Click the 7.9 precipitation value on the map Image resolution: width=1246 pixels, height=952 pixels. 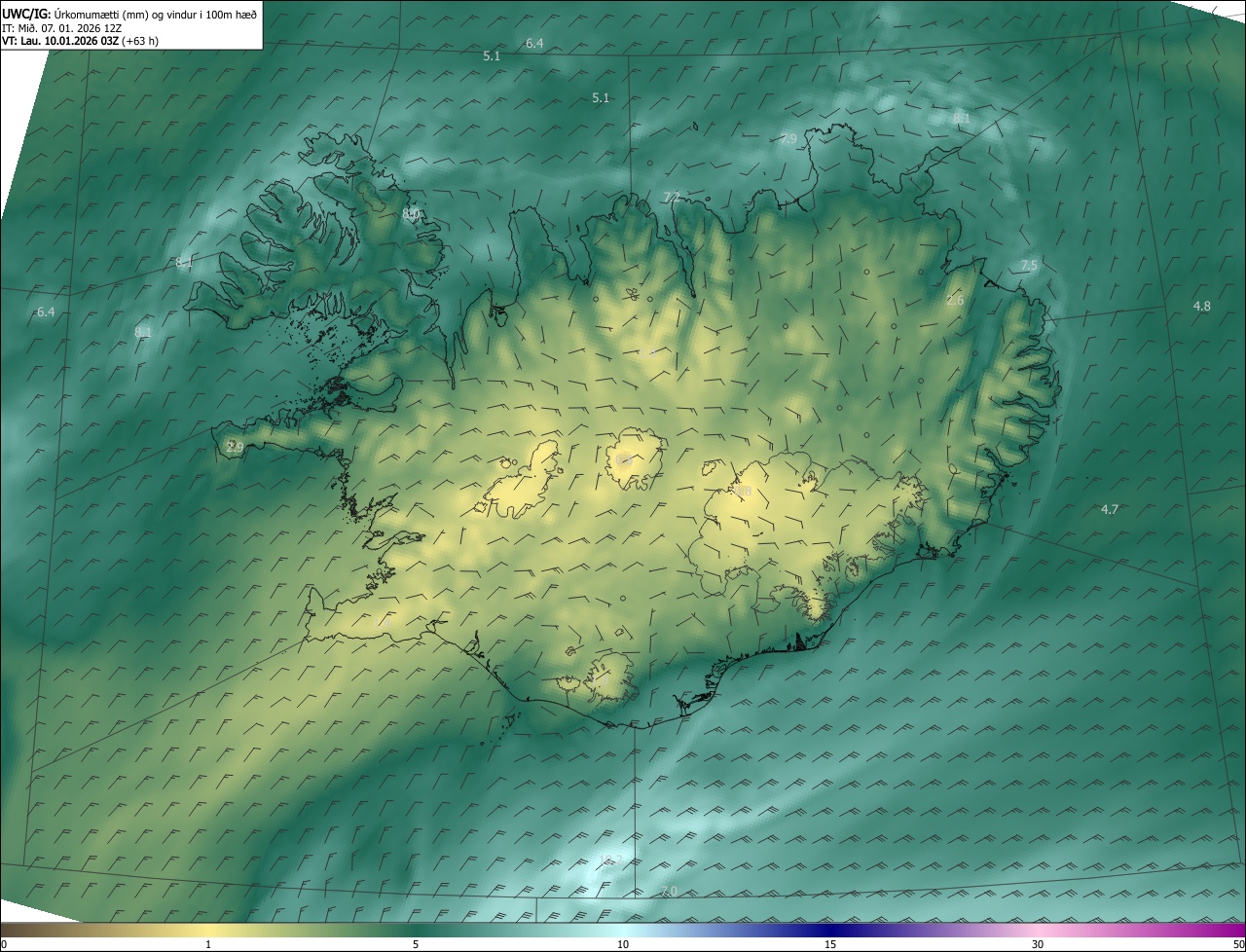[x=788, y=139]
